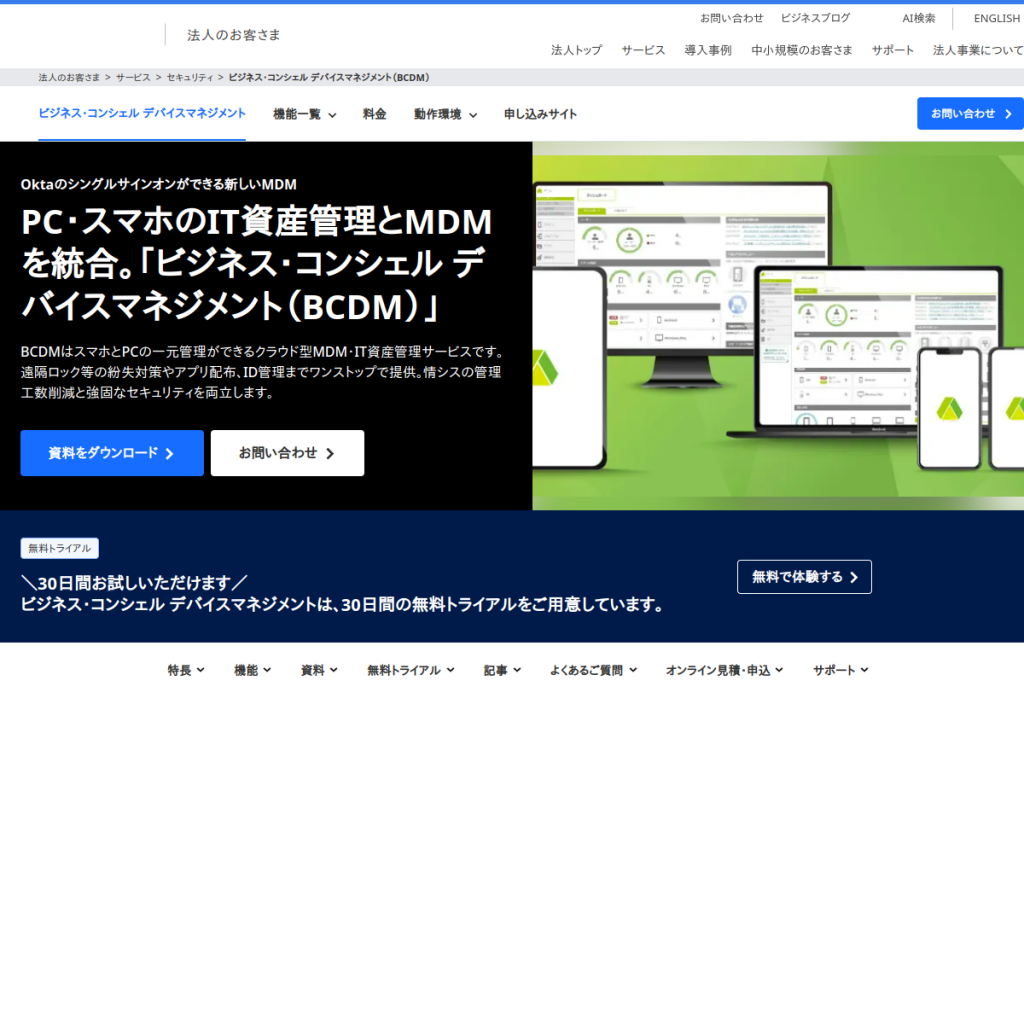Expand 記事 anchor menu
Viewport: 1024px width, 1024px height.
point(502,670)
